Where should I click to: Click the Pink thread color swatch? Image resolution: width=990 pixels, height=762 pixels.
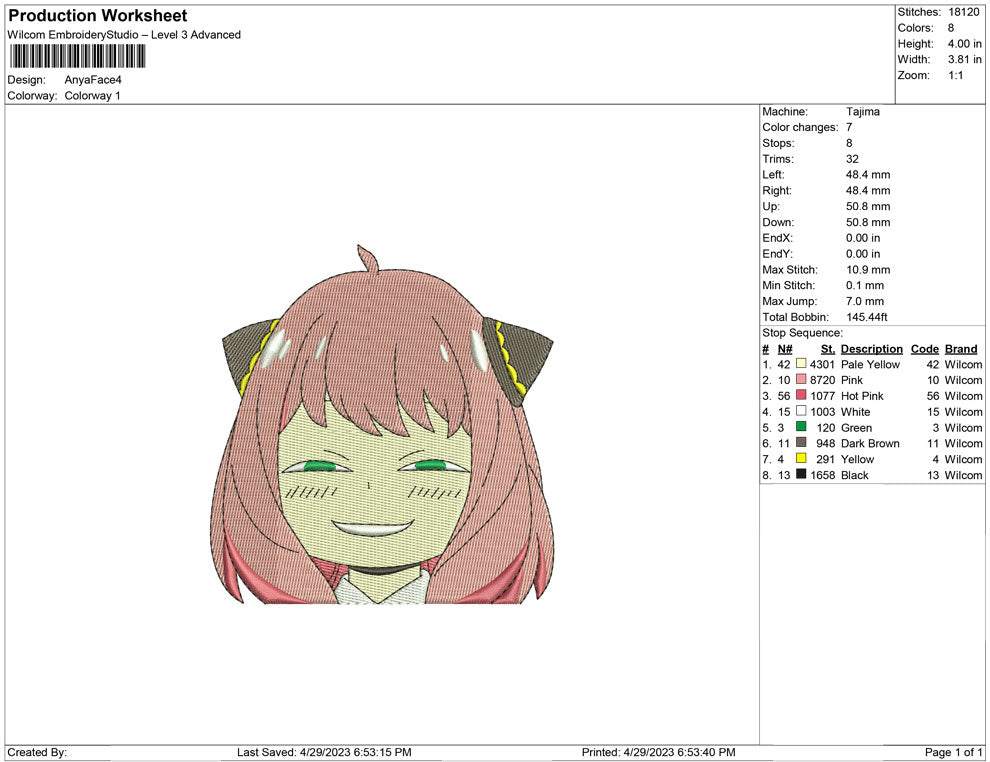tap(801, 379)
